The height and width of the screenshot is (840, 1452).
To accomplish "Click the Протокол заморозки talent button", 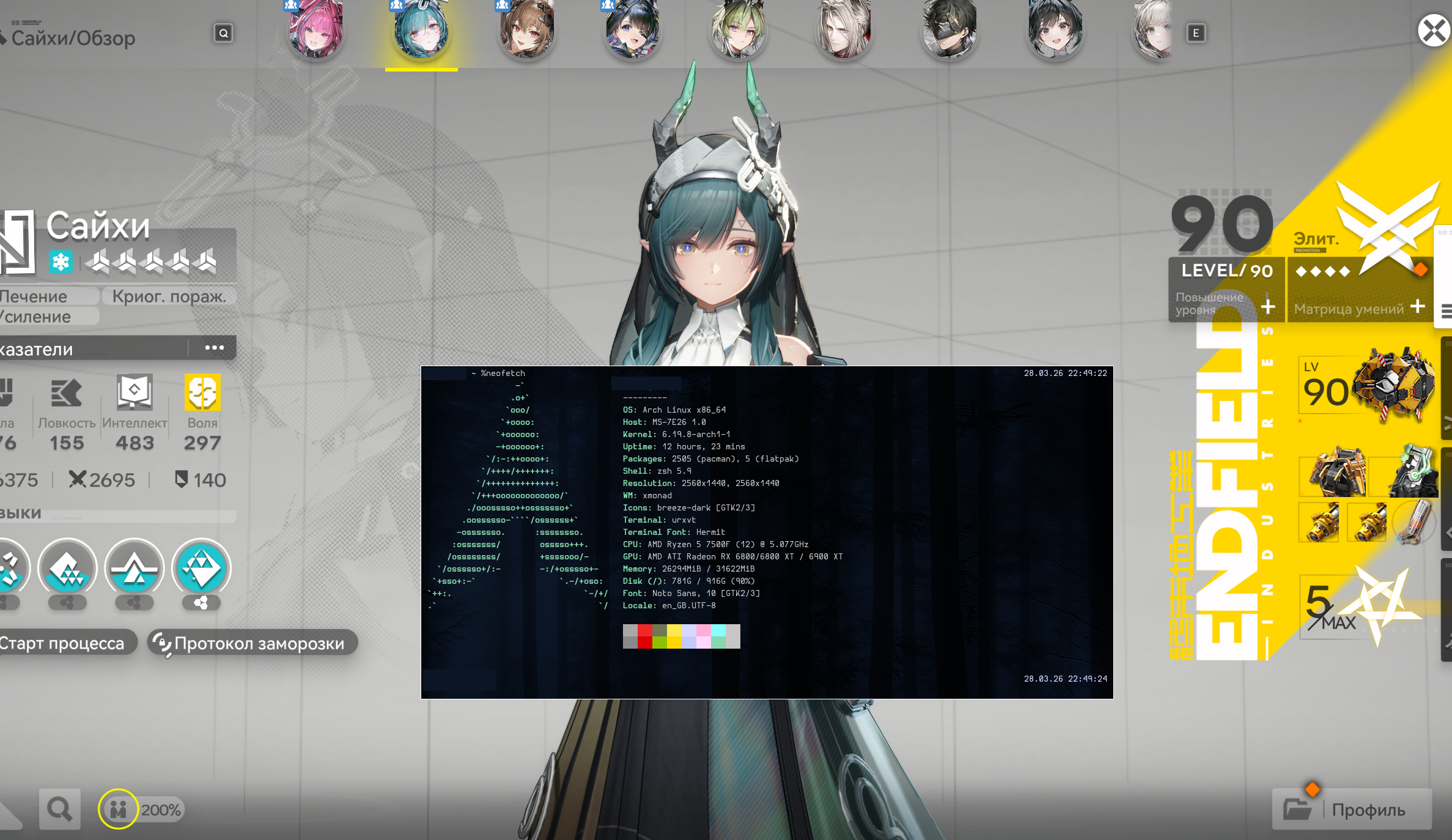I will (x=252, y=643).
